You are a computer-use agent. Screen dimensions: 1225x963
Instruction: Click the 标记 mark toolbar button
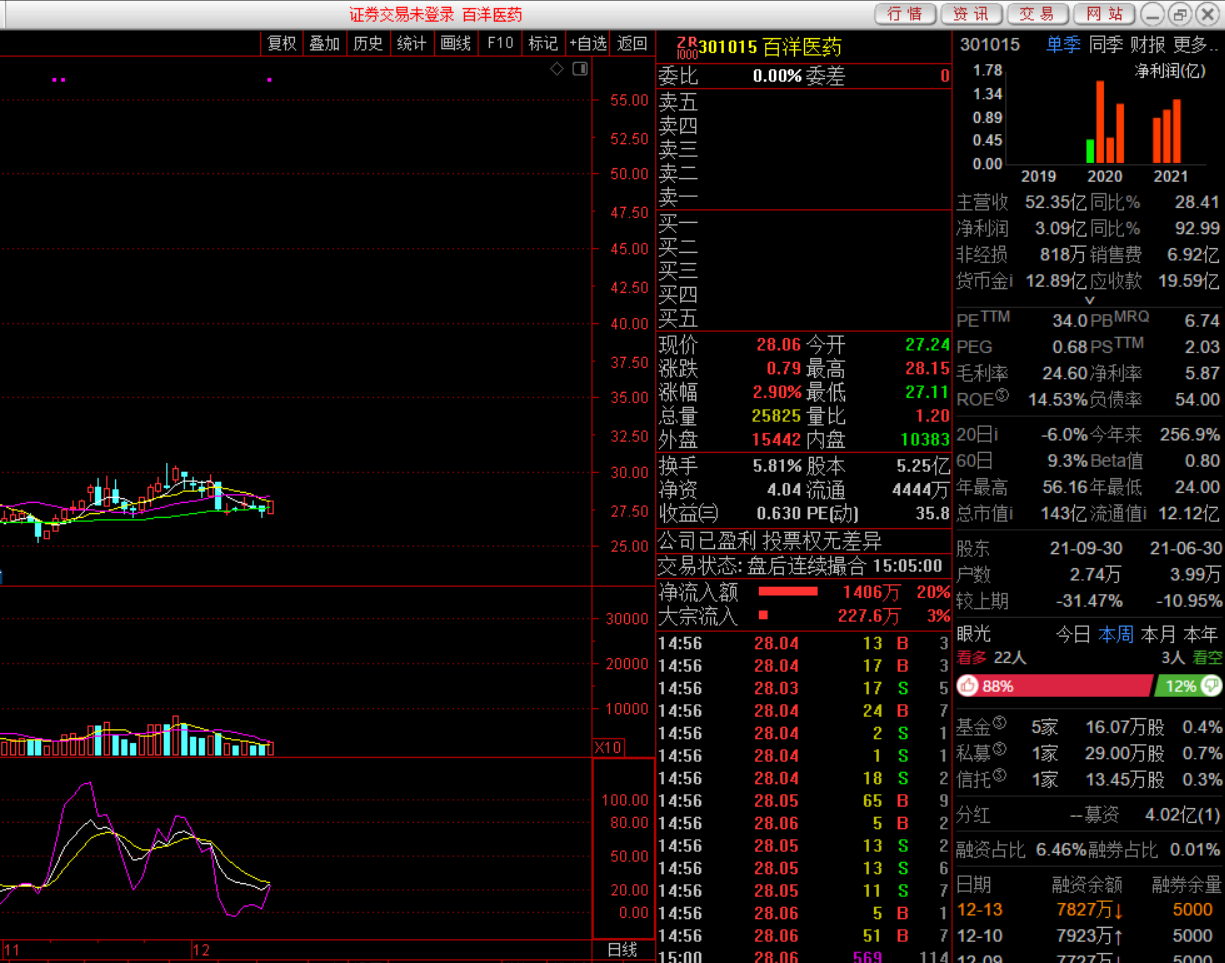[543, 43]
